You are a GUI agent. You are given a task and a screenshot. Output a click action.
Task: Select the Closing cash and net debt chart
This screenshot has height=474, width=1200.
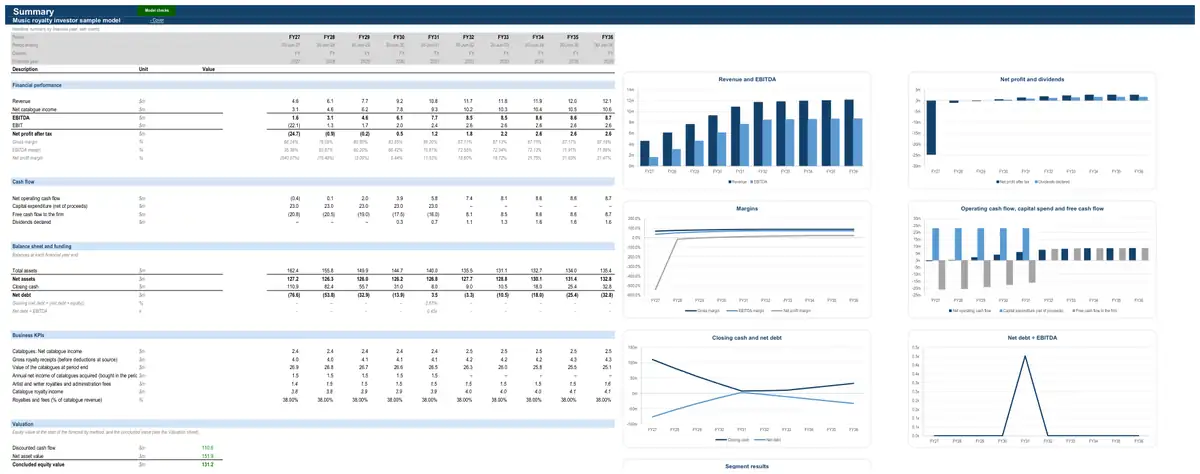[746, 389]
